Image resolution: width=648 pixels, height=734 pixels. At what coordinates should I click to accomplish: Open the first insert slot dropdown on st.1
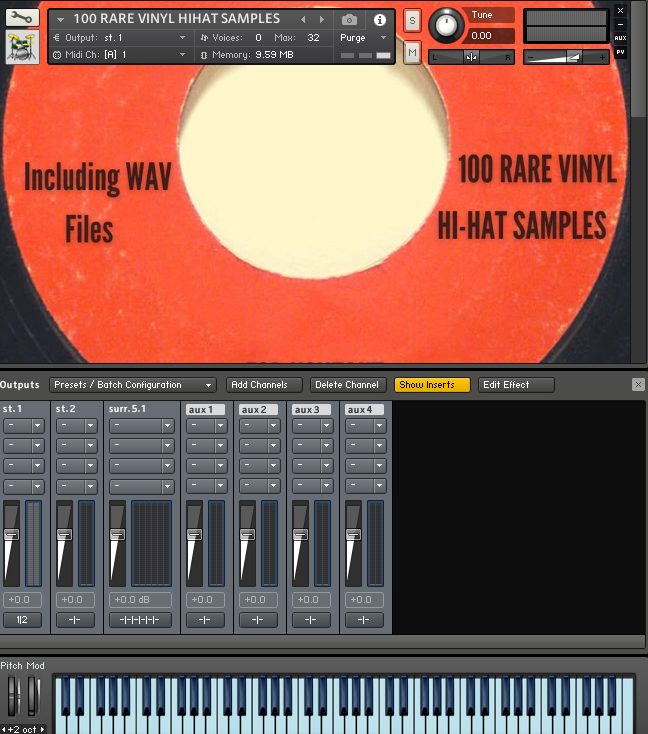(23, 425)
